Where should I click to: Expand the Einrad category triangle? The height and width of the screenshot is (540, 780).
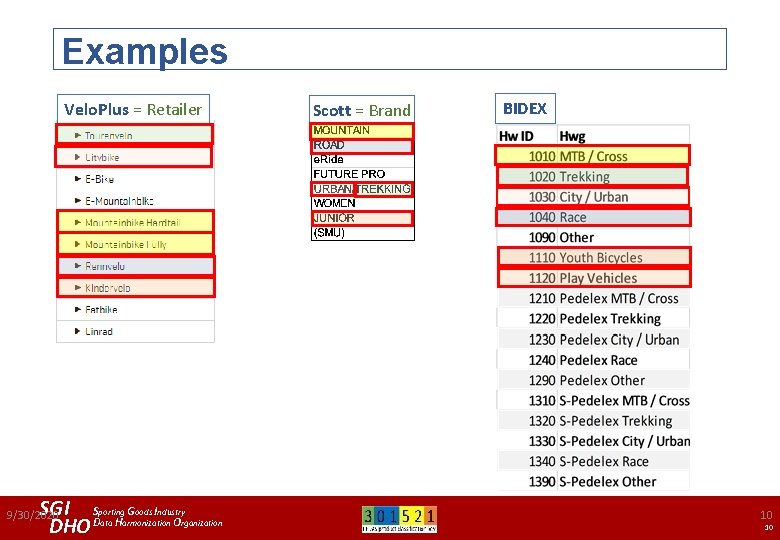(x=78, y=331)
